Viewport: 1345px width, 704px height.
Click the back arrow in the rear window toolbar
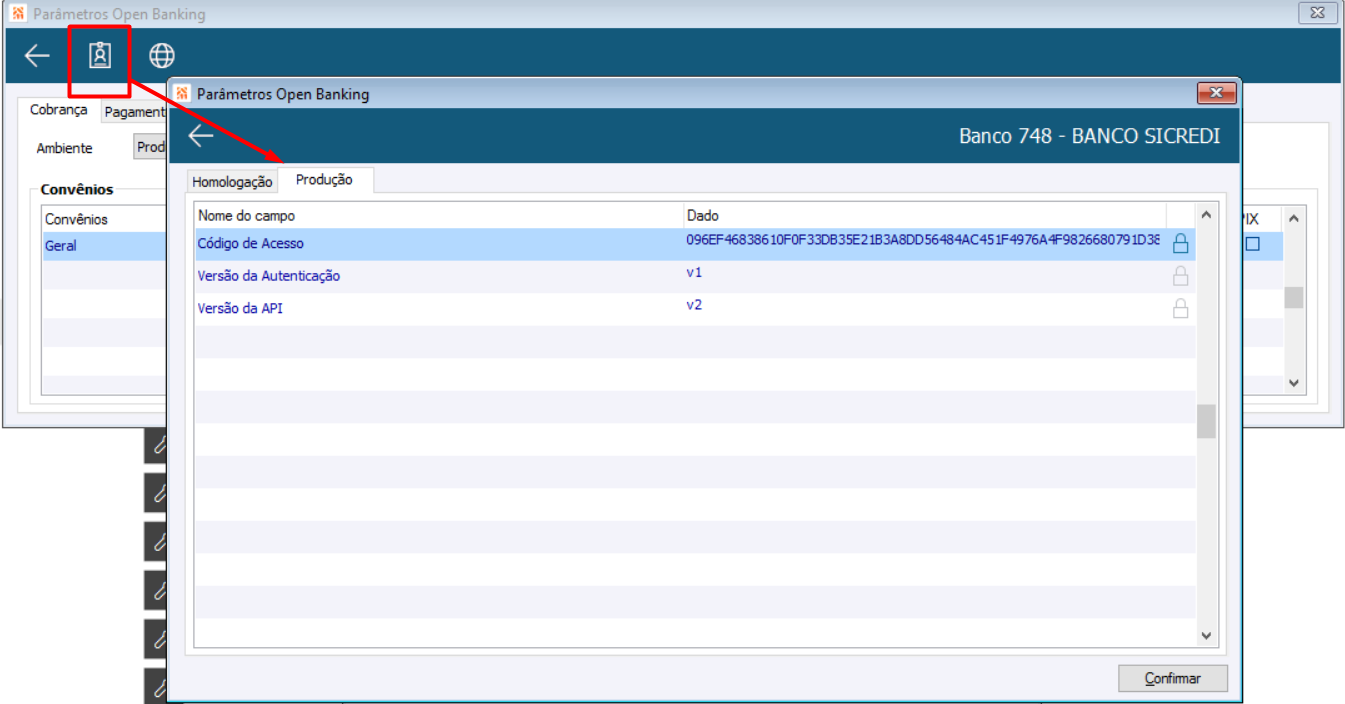pyautogui.click(x=37, y=55)
